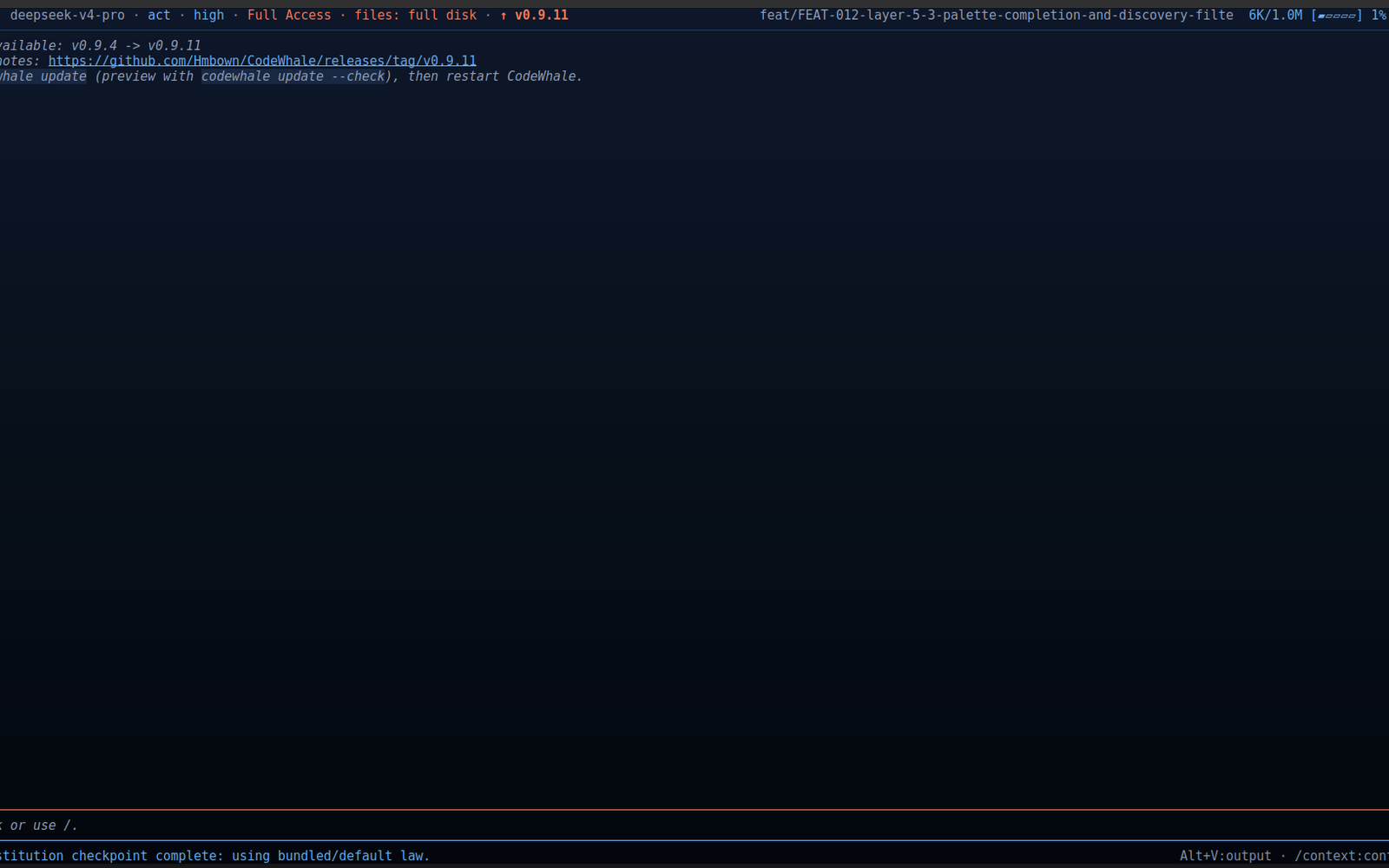The width and height of the screenshot is (1389, 868).
Task: Click the context usage progress bar
Action: [x=1337, y=16]
